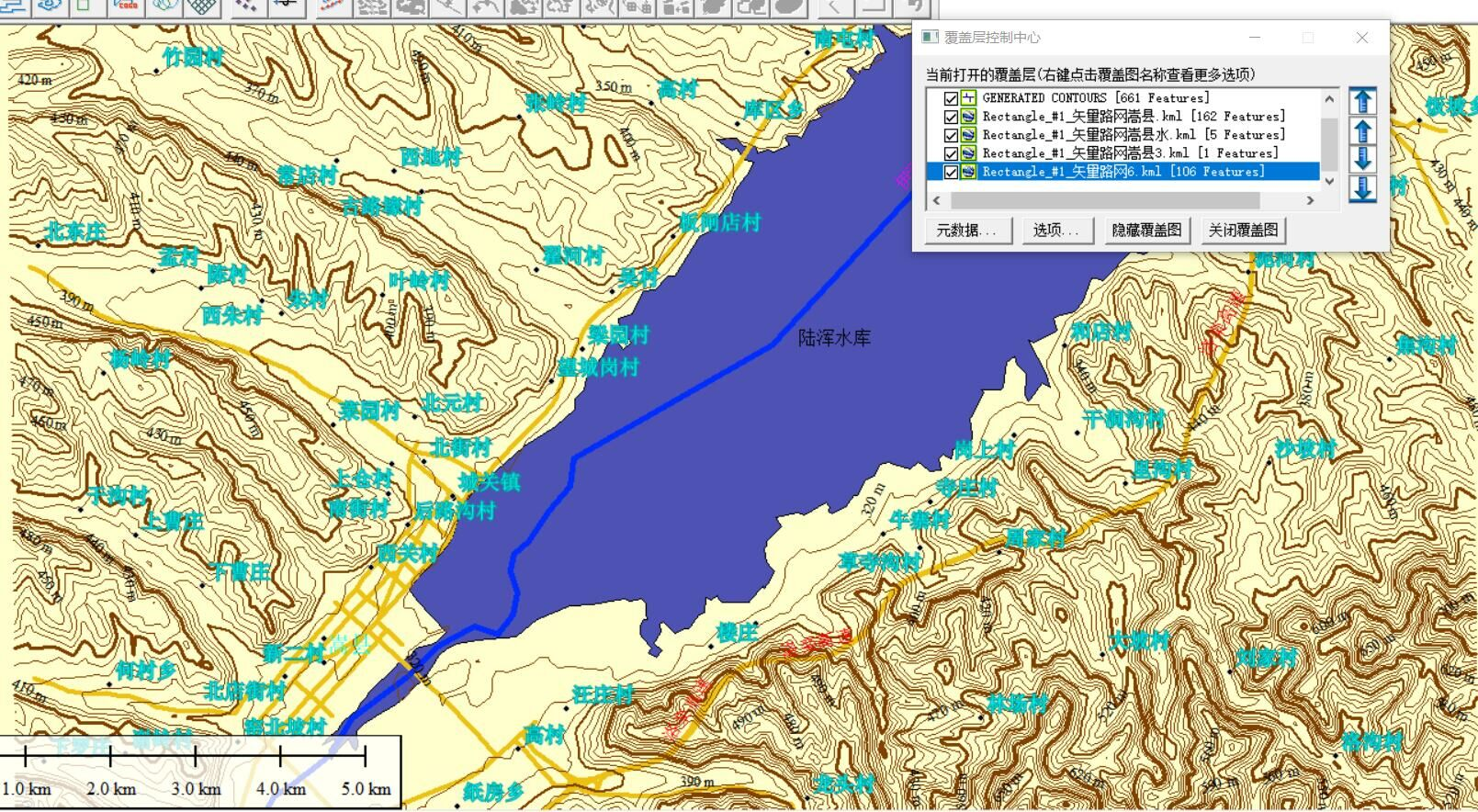Image resolution: width=1478 pixels, height=812 pixels.
Task: Click the layer list scroll-up arrow
Action: [1329, 97]
